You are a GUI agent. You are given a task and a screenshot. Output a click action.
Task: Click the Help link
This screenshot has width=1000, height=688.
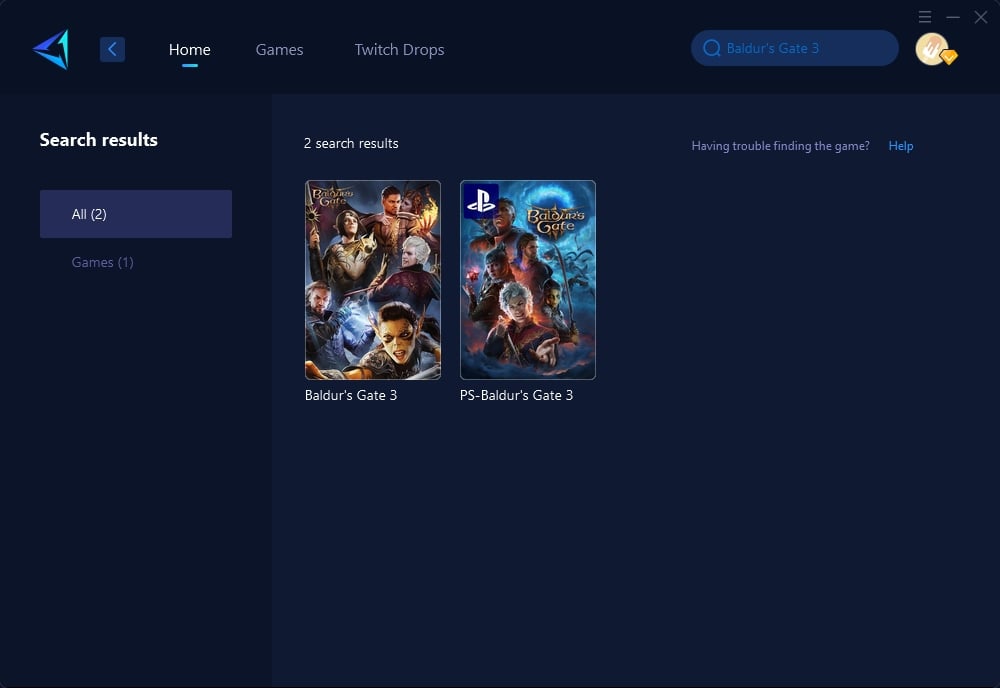pyautogui.click(x=901, y=145)
